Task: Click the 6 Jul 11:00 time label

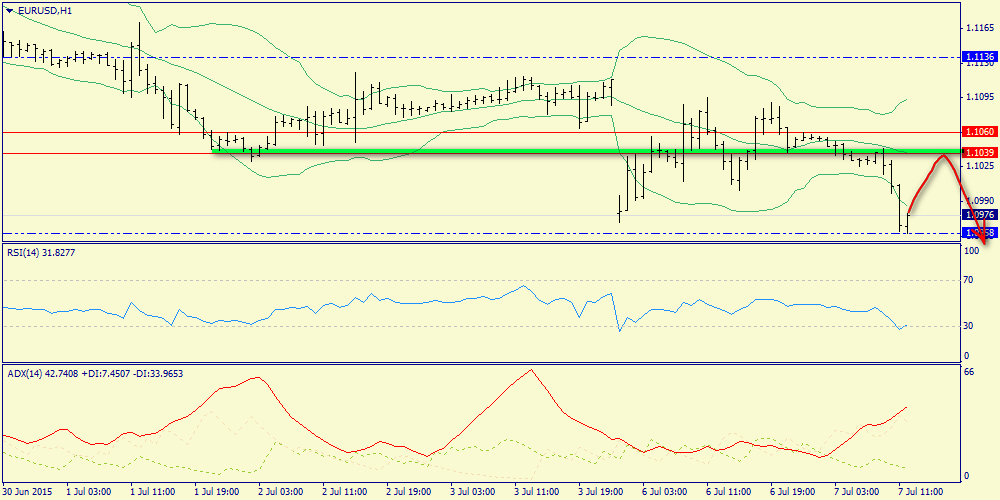Action: tap(730, 492)
